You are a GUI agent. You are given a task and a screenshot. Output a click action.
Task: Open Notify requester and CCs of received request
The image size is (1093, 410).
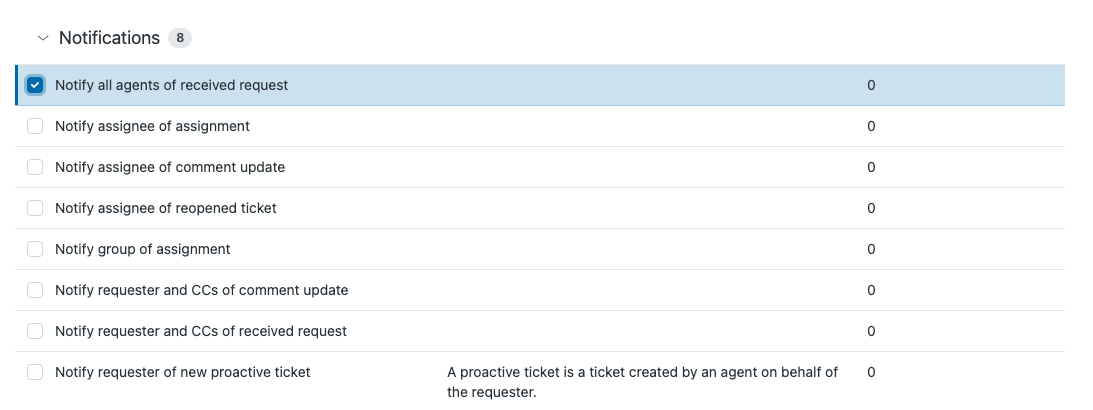[x=201, y=331]
